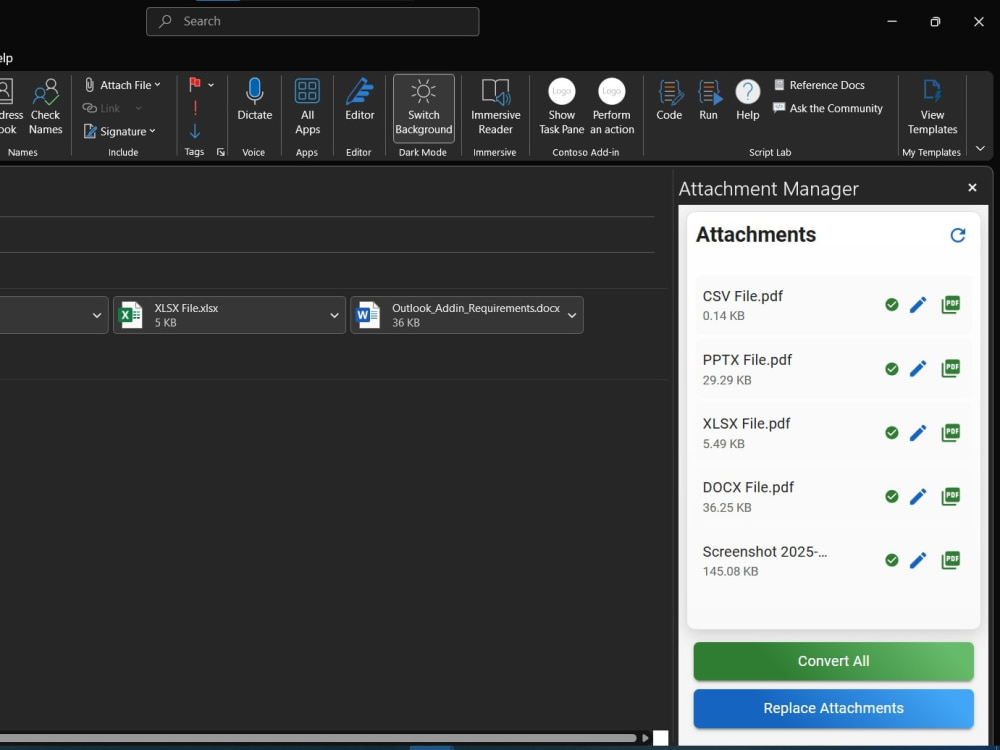Edit name of CSV File.pdf
This screenshot has height=750, width=1000.
(x=918, y=305)
